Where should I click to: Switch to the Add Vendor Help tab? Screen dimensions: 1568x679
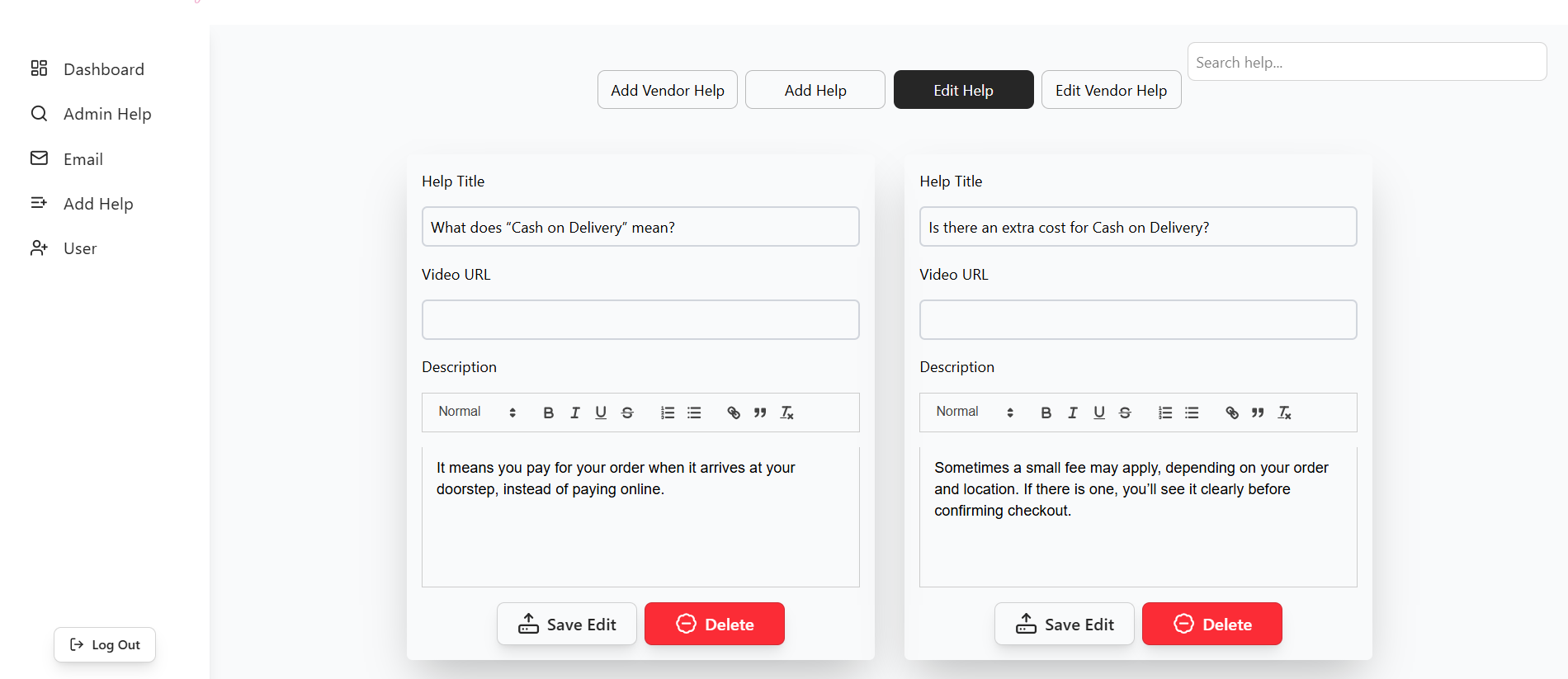[x=668, y=90]
